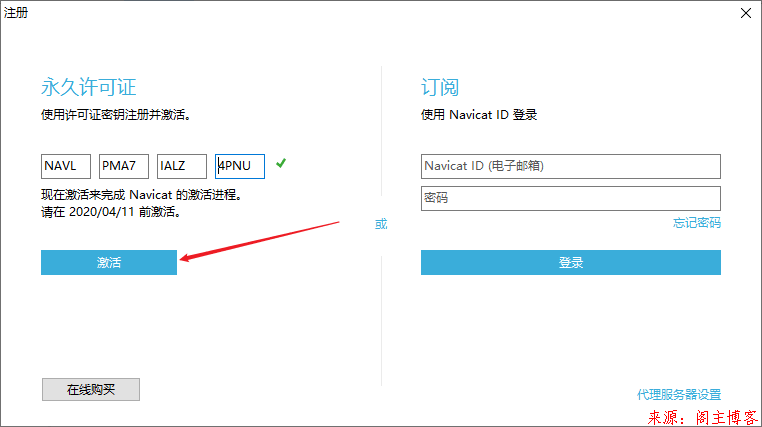Open the 忘记密码 forgot password link

click(696, 223)
